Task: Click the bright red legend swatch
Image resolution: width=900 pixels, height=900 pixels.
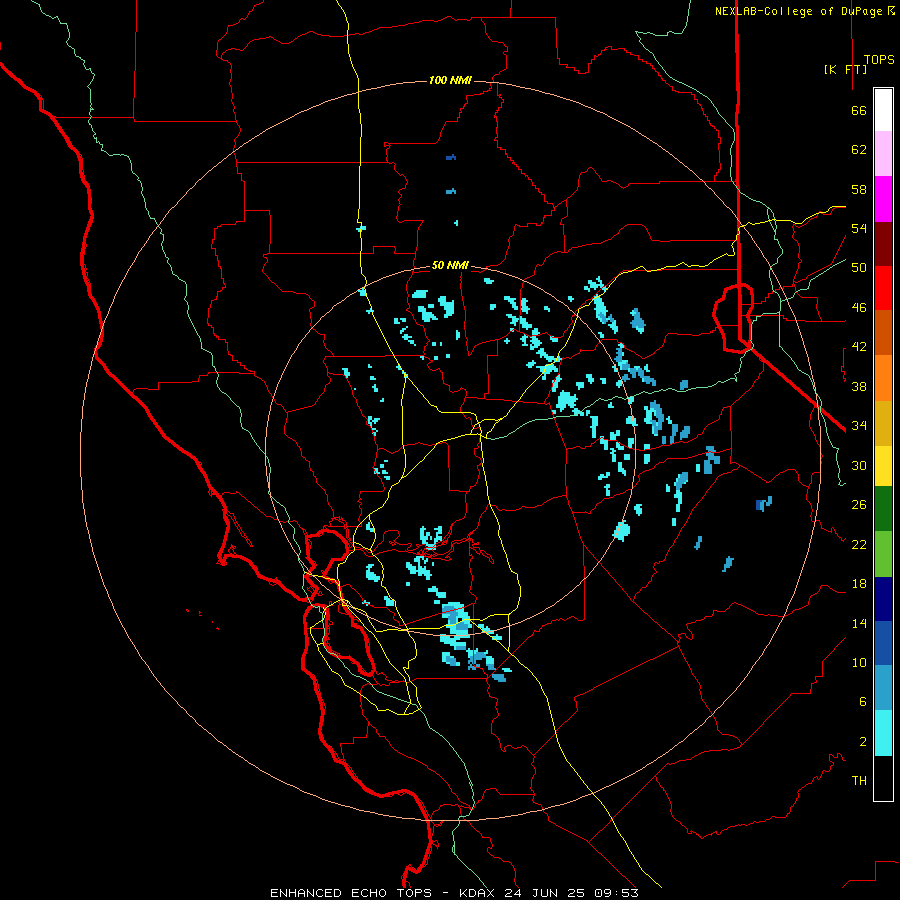Action: coord(883,288)
